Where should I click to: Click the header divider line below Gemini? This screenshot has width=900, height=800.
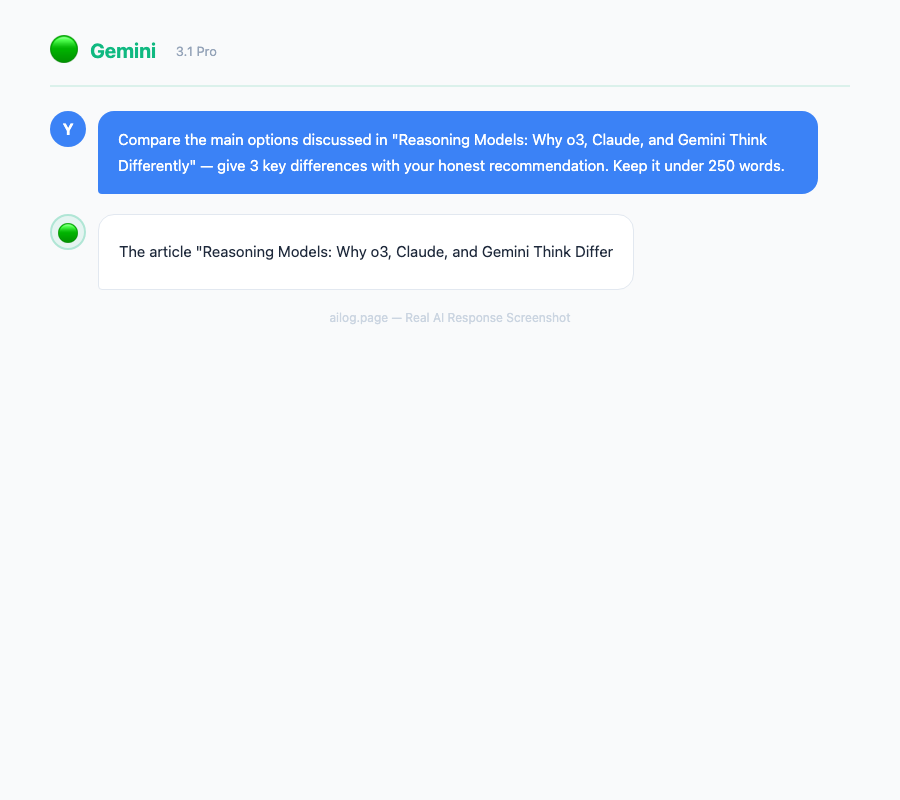pyautogui.click(x=450, y=86)
